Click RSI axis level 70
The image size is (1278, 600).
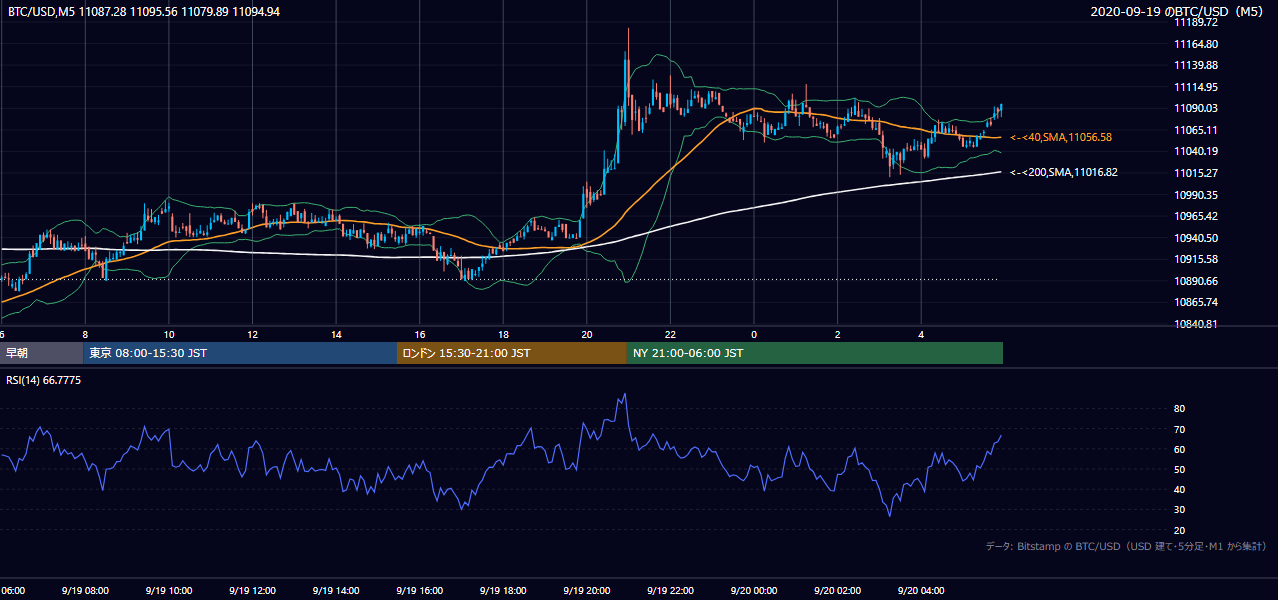(1180, 429)
